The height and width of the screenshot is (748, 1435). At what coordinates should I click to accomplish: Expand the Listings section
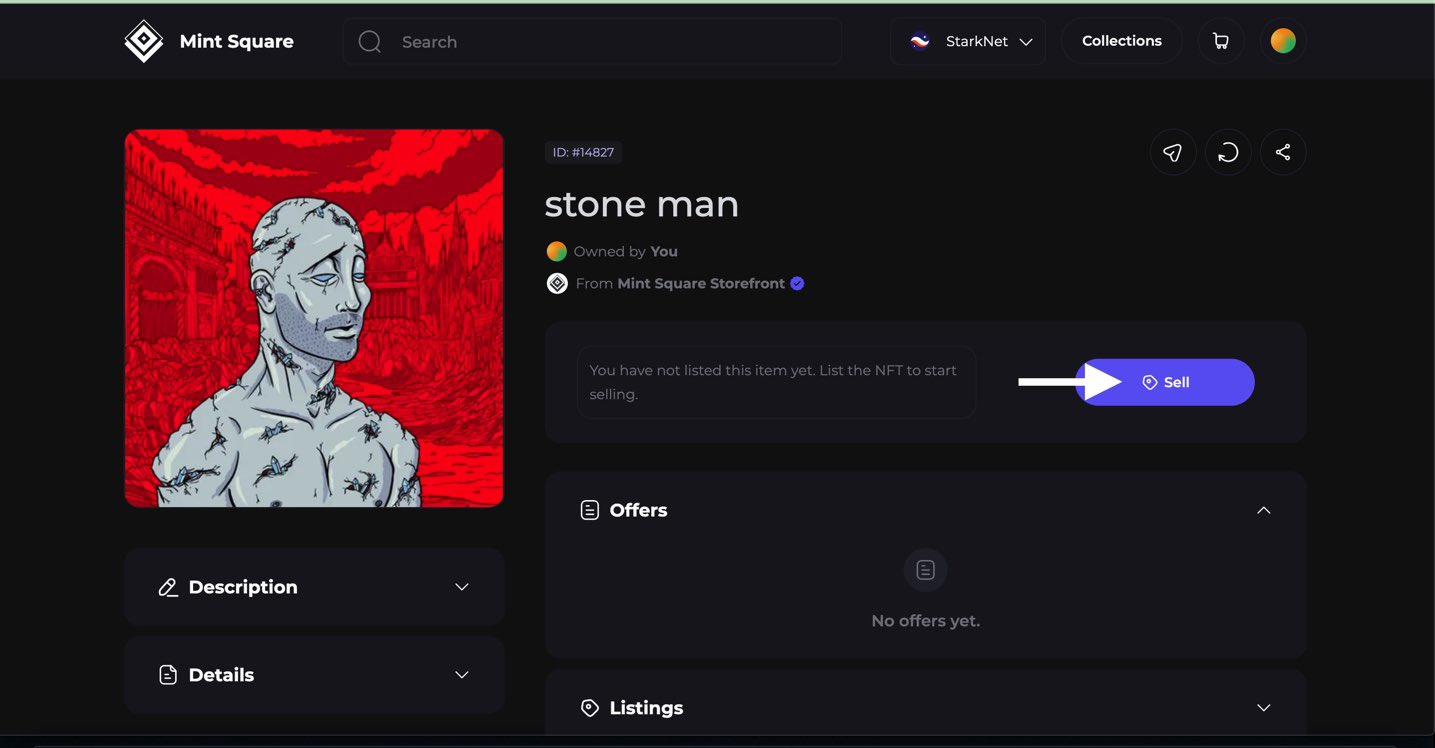[1264, 708]
